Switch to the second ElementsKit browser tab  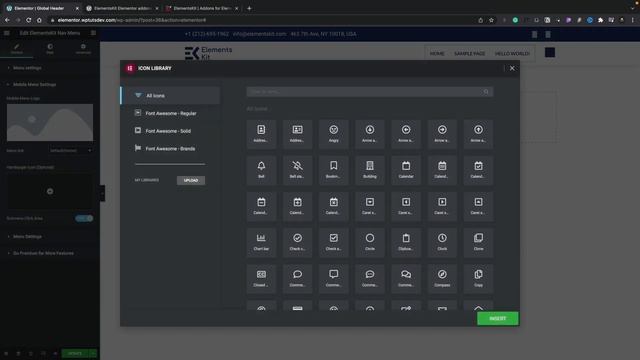tap(123, 8)
